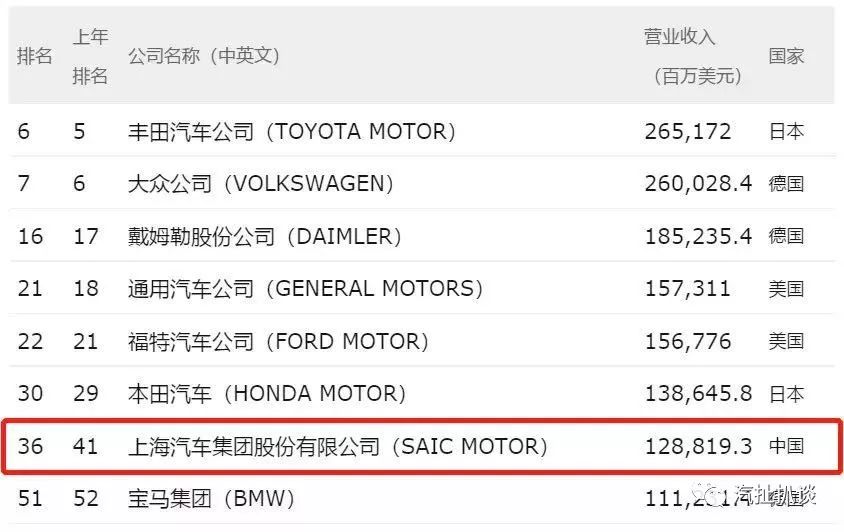Image resolution: width=844 pixels, height=532 pixels.
Task: Click the 上年排名 column header
Action: click(x=90, y=56)
